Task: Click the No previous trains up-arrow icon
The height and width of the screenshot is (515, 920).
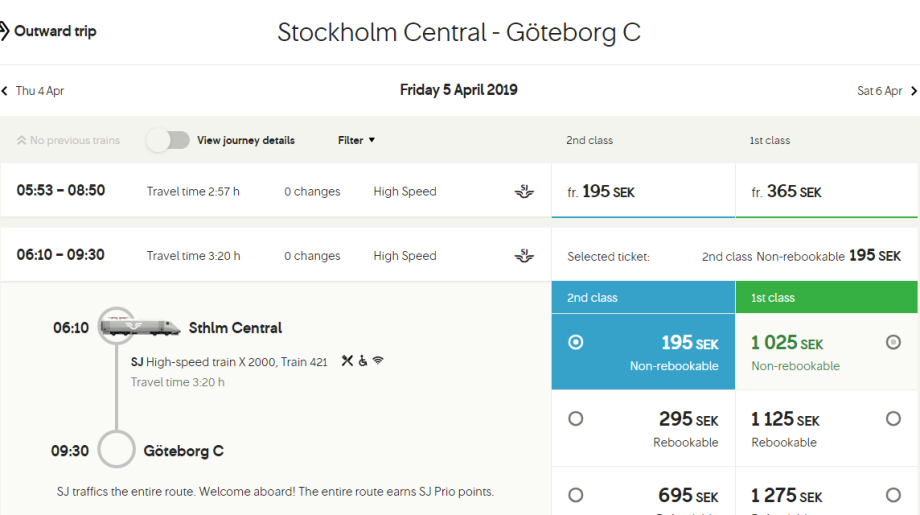Action: (x=21, y=141)
